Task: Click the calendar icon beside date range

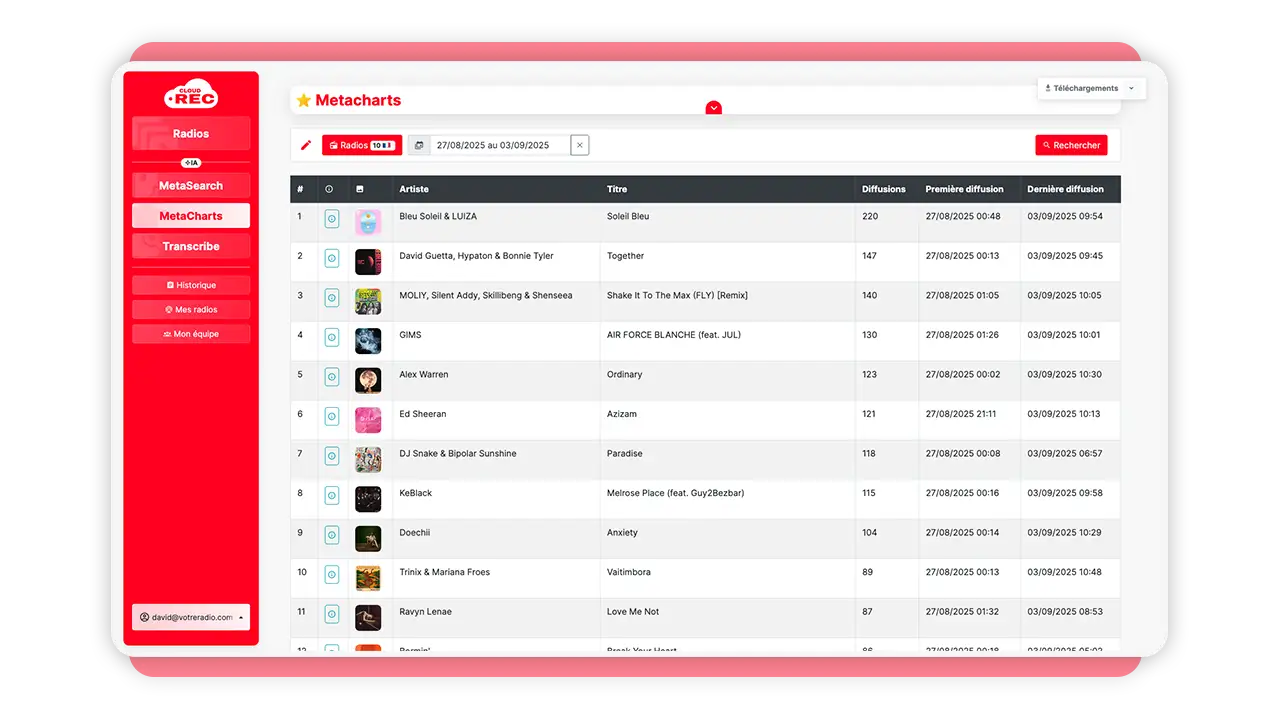Action: (x=419, y=145)
